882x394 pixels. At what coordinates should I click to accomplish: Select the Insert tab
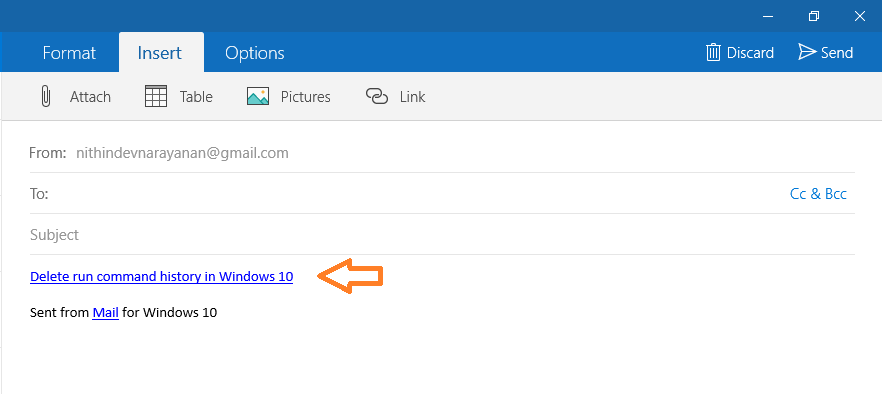[161, 53]
